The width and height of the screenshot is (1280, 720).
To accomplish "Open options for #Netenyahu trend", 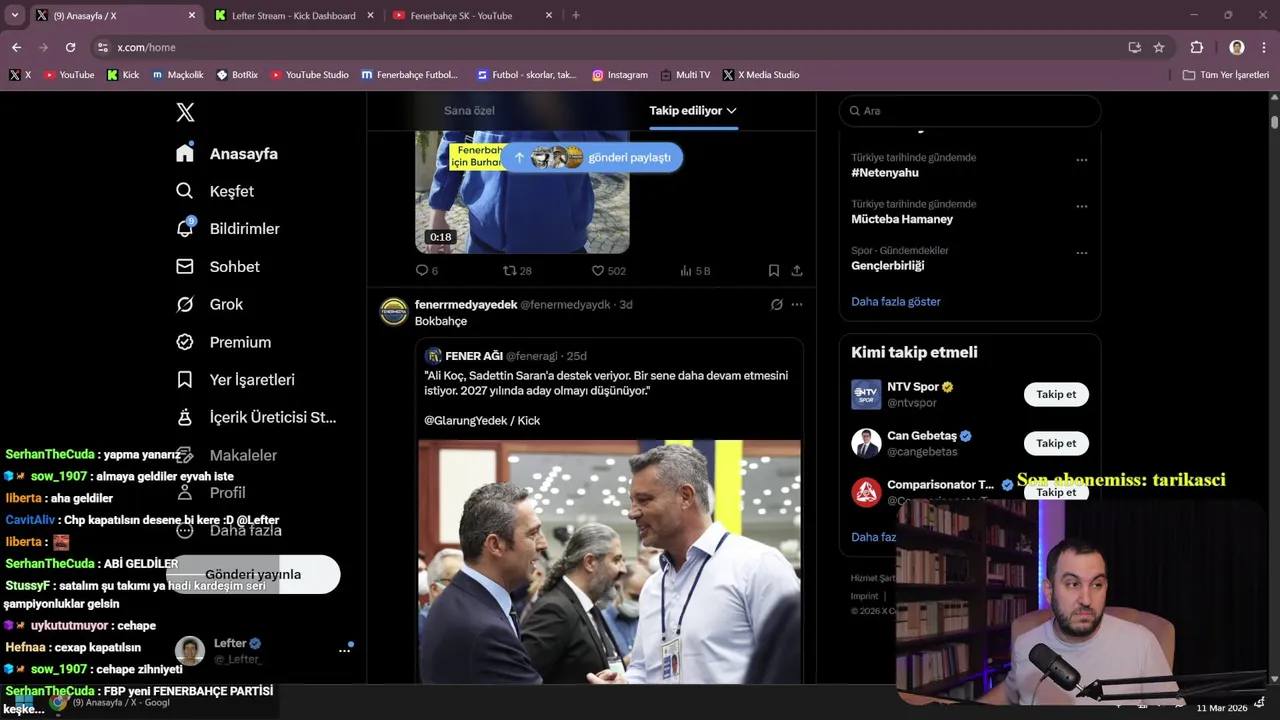I will (x=1081, y=160).
